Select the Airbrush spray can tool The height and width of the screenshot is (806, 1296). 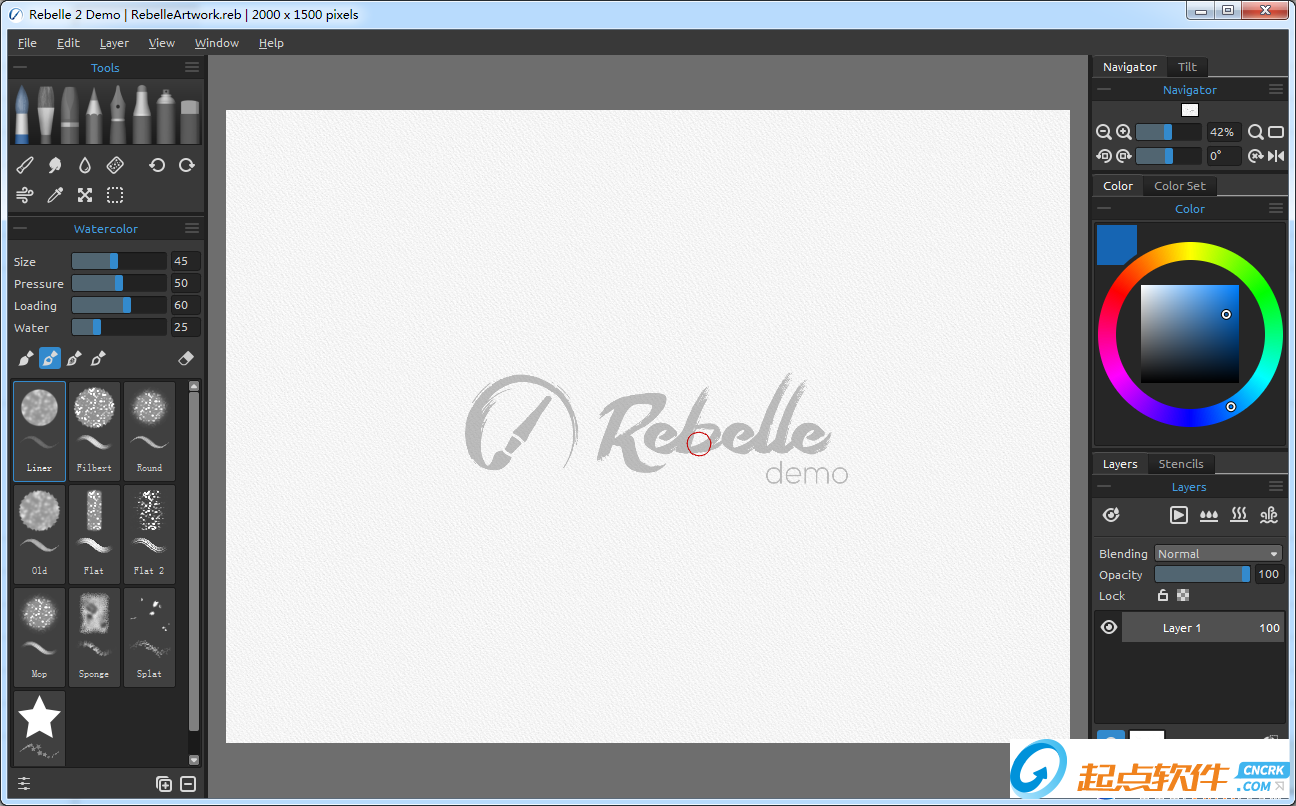pyautogui.click(x=166, y=114)
